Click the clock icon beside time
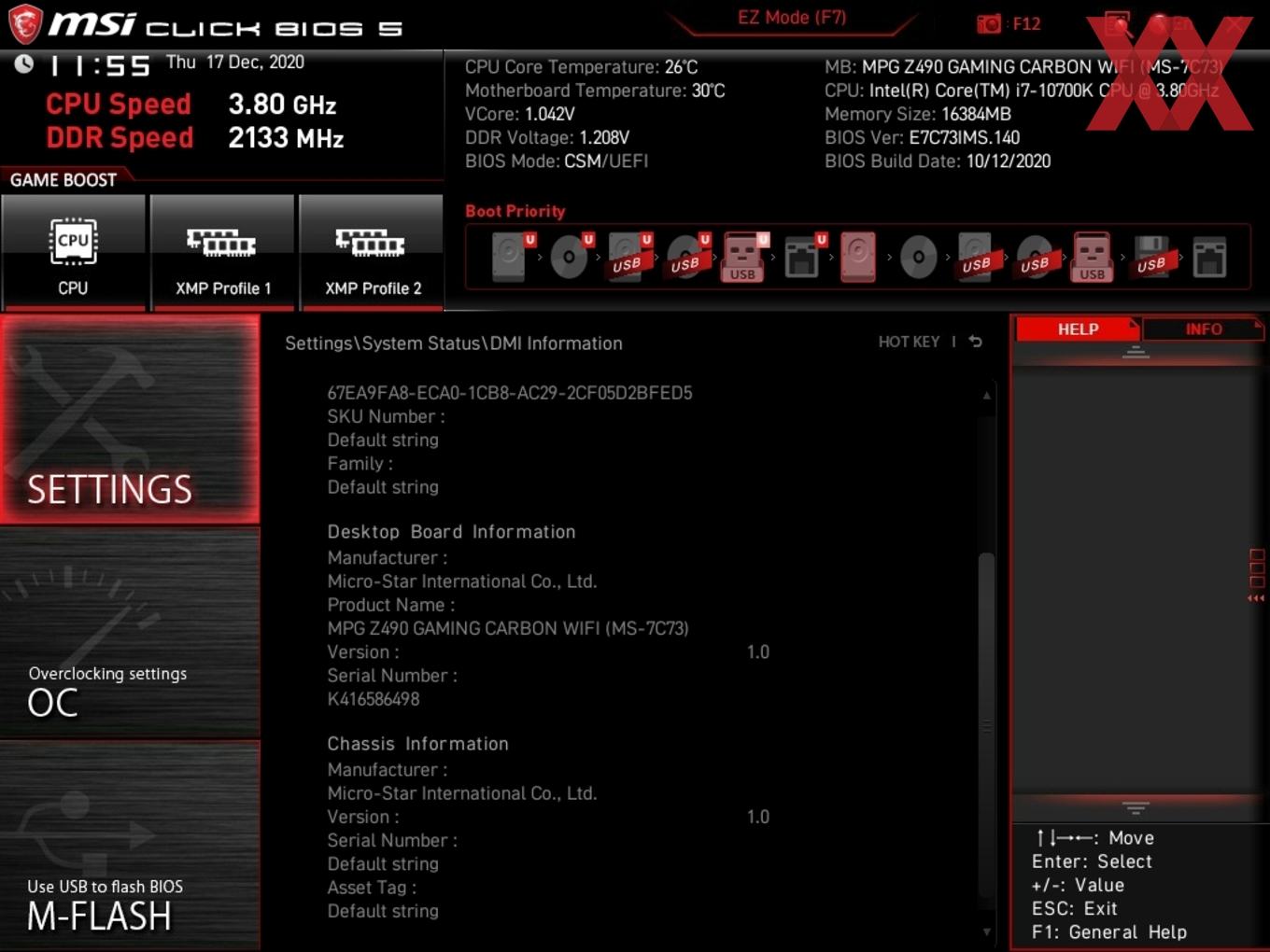The width and height of the screenshot is (1270, 952). pyautogui.click(x=24, y=63)
